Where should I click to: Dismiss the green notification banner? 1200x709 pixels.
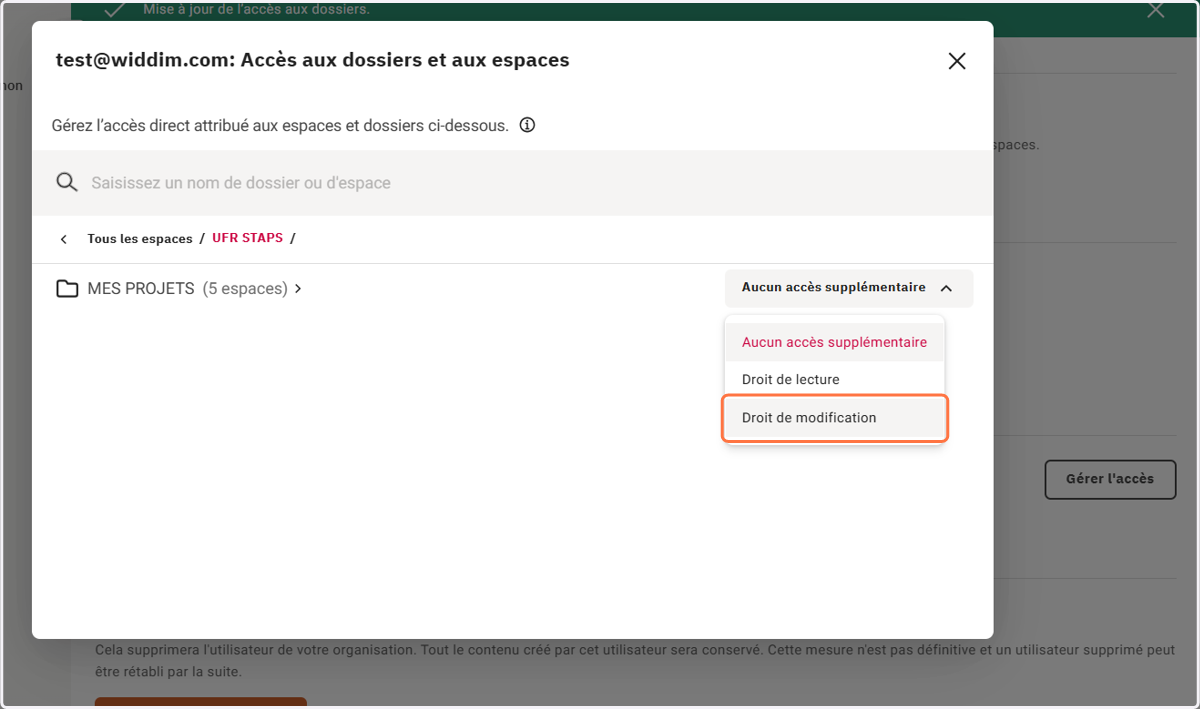[1156, 11]
